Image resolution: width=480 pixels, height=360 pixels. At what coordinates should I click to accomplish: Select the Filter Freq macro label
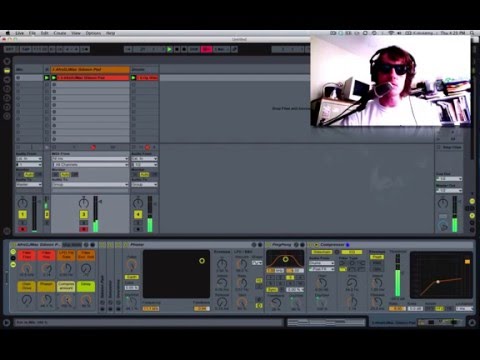point(27,256)
